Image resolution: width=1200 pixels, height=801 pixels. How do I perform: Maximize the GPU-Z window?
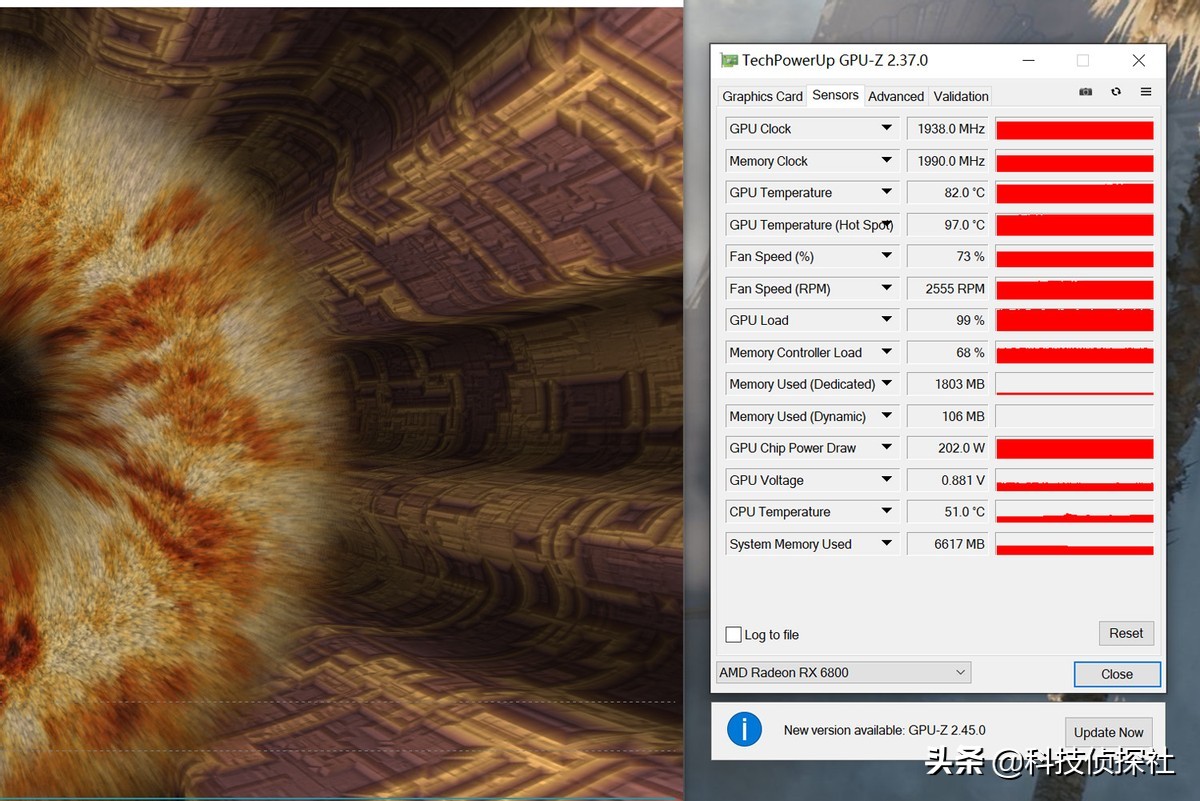1082,60
